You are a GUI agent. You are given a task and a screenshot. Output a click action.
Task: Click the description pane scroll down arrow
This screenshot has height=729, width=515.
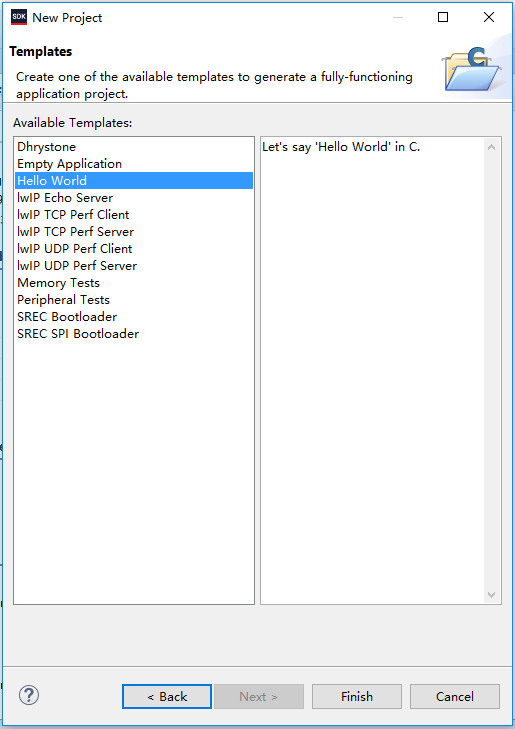[491, 595]
